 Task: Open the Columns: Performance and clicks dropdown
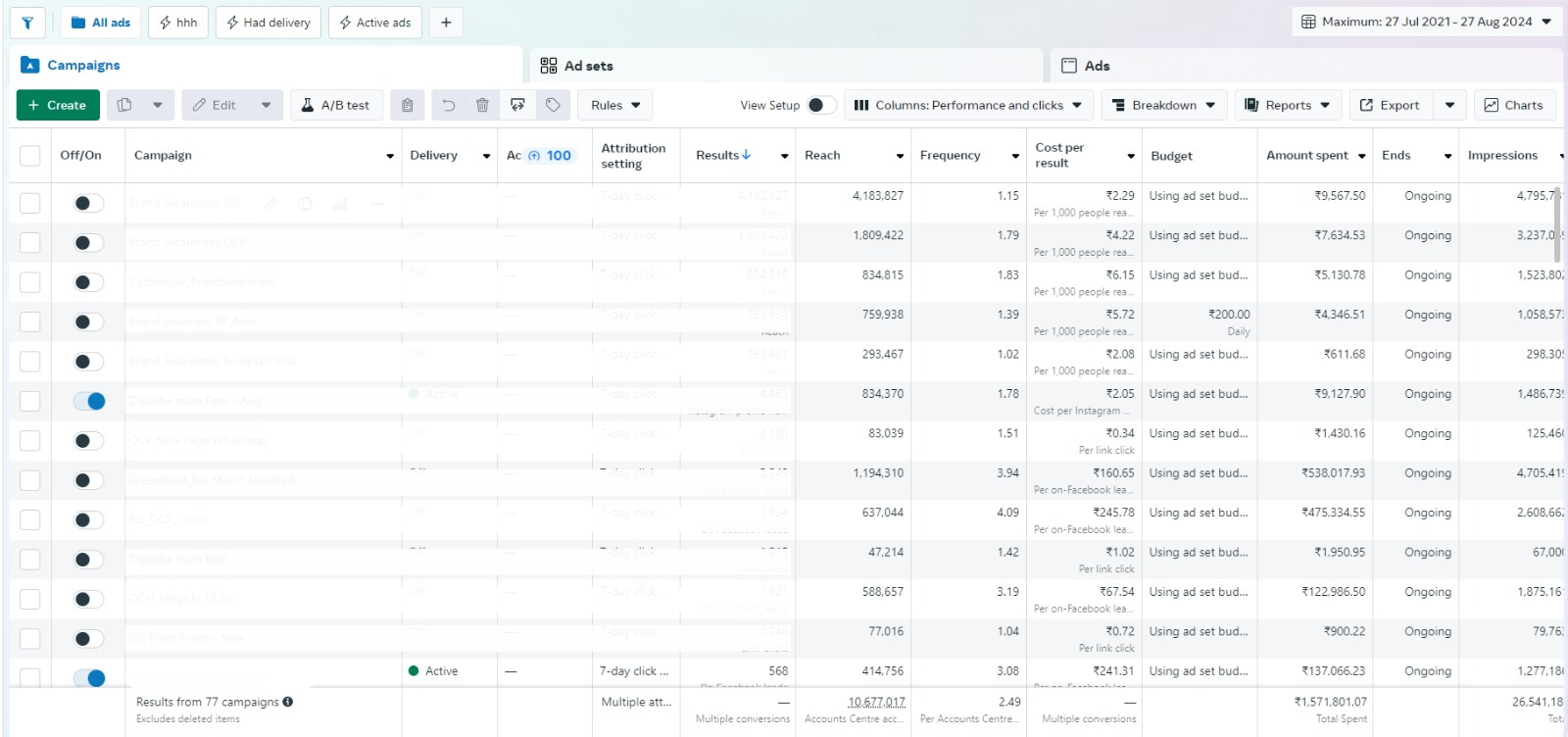click(967, 105)
